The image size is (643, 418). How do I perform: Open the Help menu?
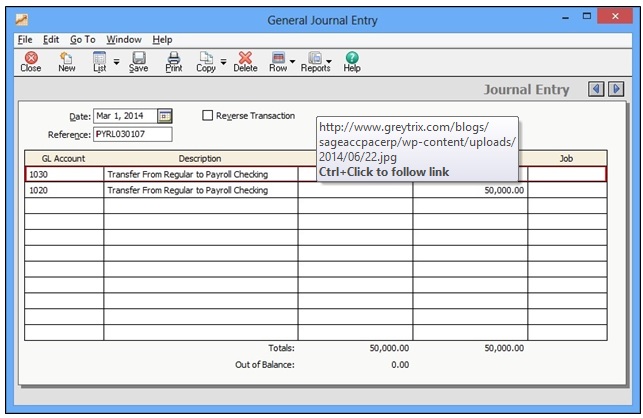pyautogui.click(x=162, y=40)
